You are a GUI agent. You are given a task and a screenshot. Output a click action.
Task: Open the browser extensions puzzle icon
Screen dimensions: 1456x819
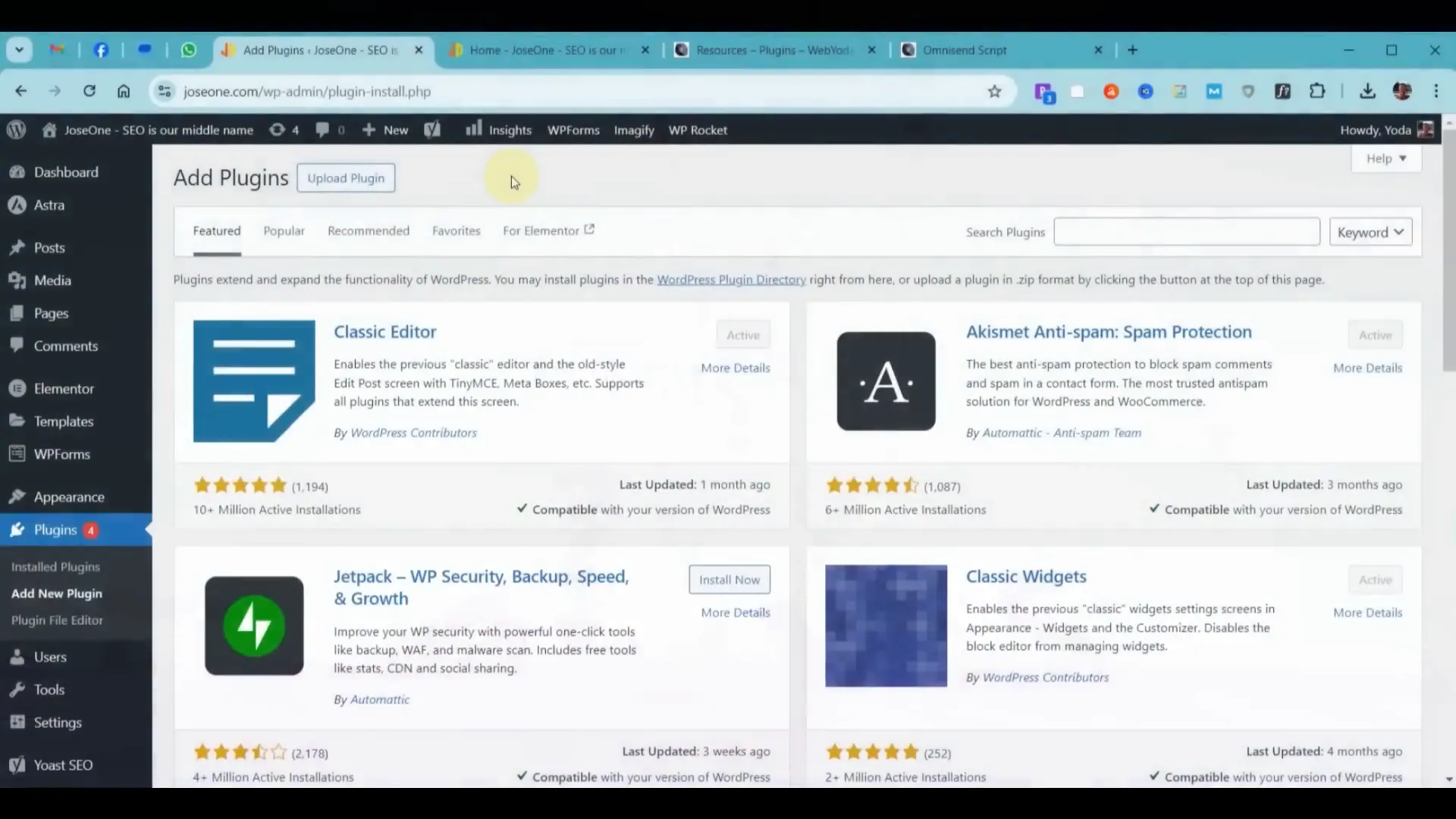1317,92
